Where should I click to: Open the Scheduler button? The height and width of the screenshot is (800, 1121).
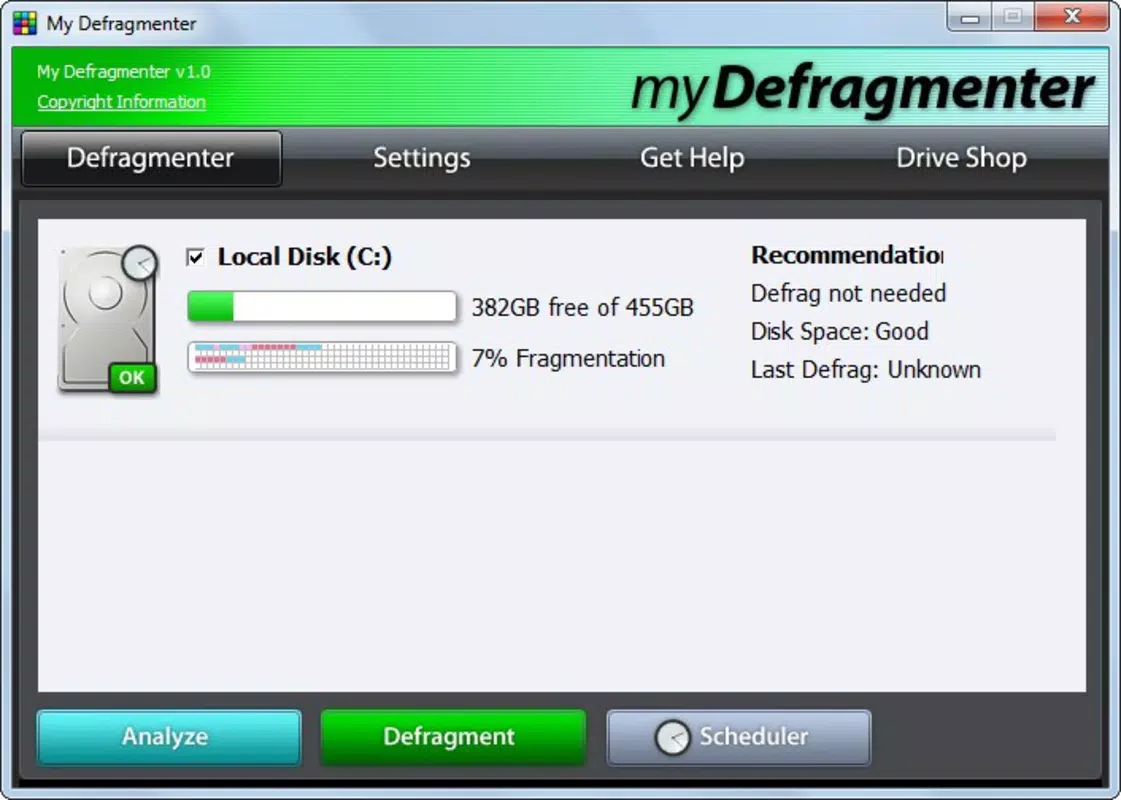pyautogui.click(x=739, y=737)
